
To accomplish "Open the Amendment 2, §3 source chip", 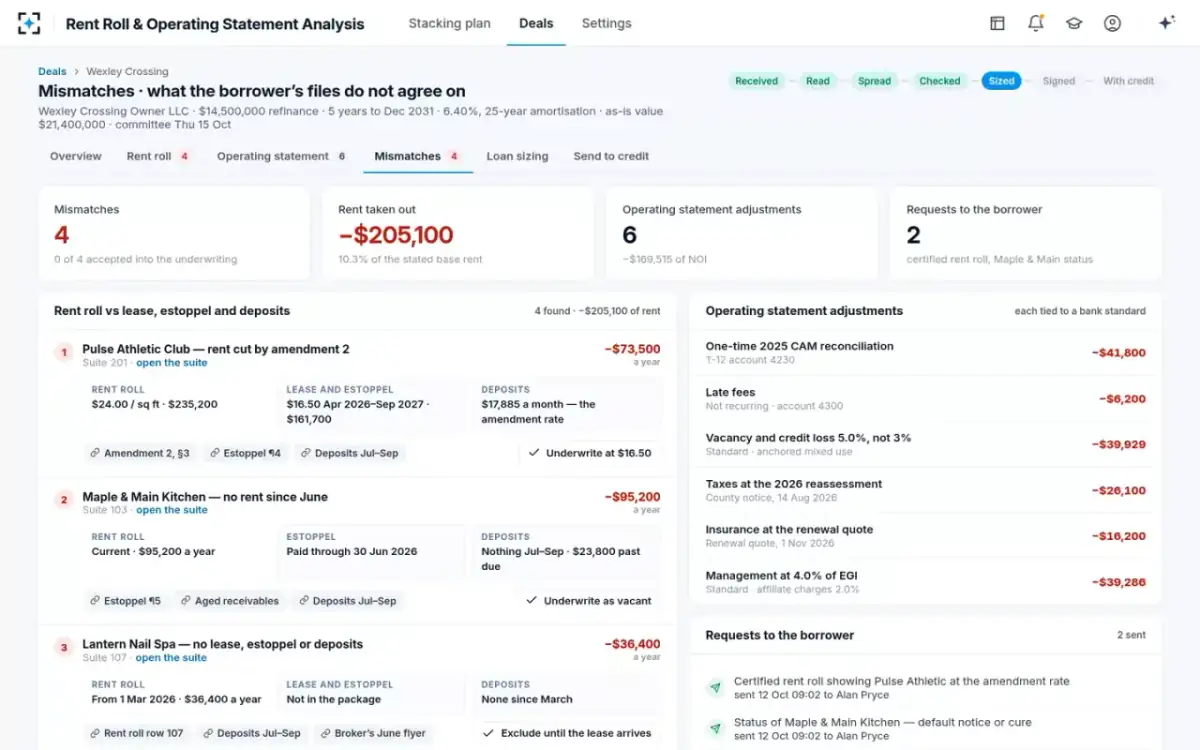I will tap(139, 453).
